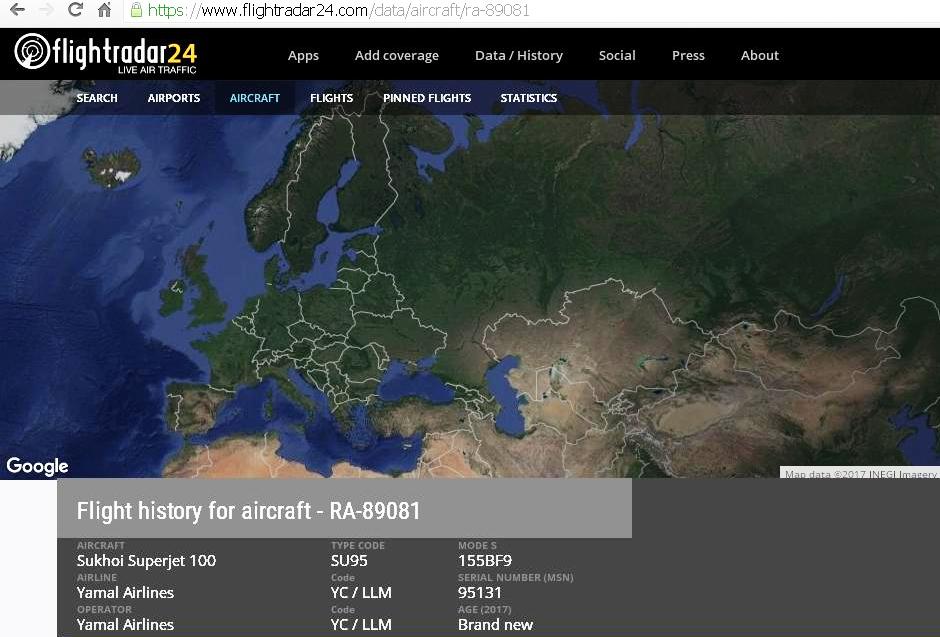Click the operator code 'YC / LLM'
Image resolution: width=940 pixels, height=637 pixels.
pyautogui.click(x=361, y=624)
